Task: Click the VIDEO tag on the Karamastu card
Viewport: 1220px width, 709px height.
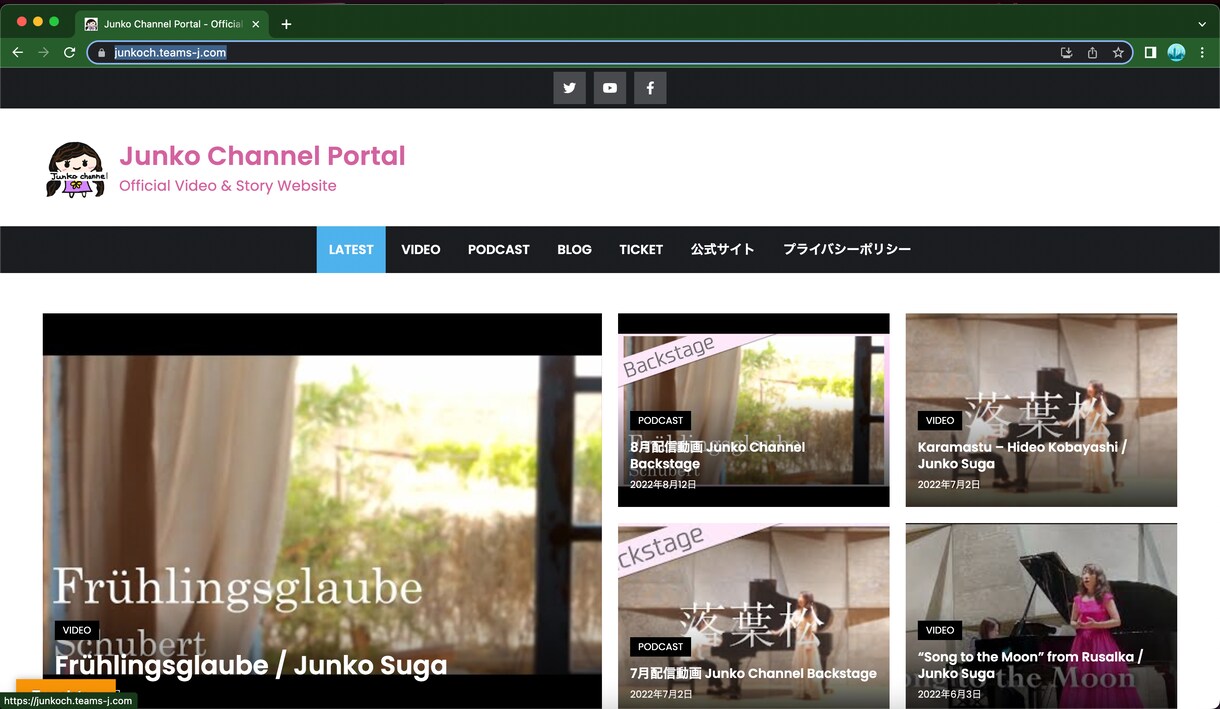Action: click(x=940, y=421)
